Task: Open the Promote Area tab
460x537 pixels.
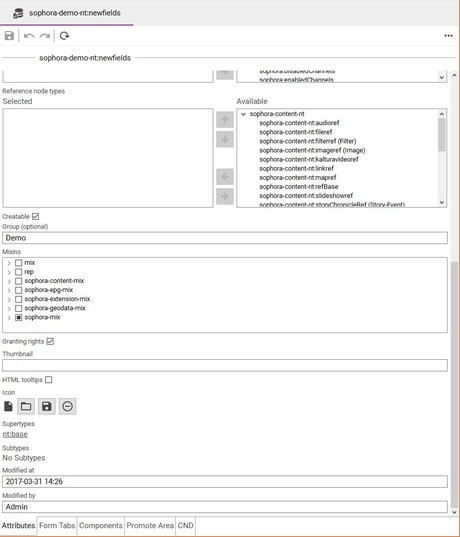Action: 150,525
